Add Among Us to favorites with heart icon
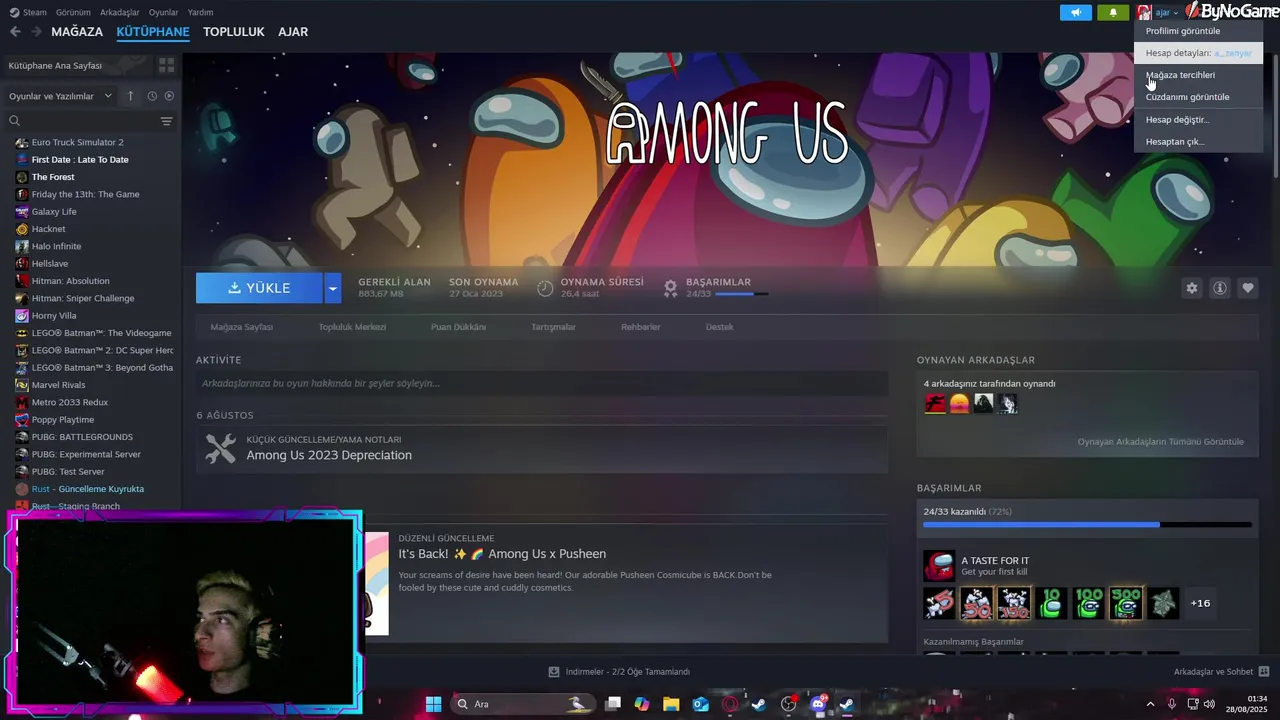Viewport: 1280px width, 720px height. click(x=1247, y=288)
